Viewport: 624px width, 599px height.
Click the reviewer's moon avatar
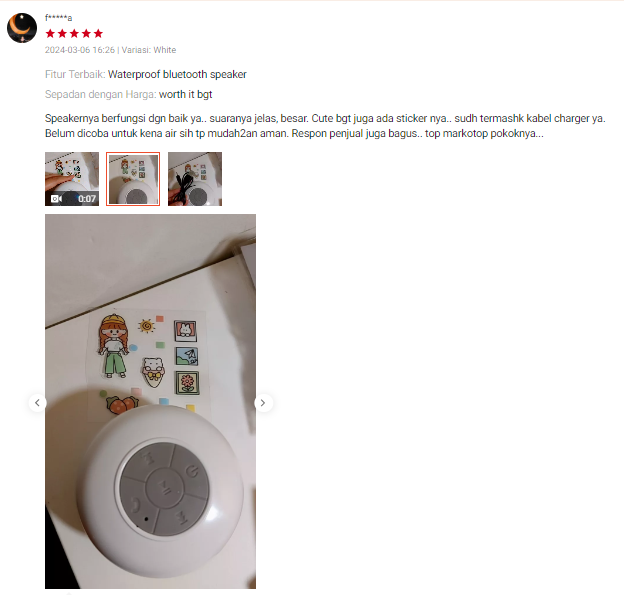pos(22,28)
